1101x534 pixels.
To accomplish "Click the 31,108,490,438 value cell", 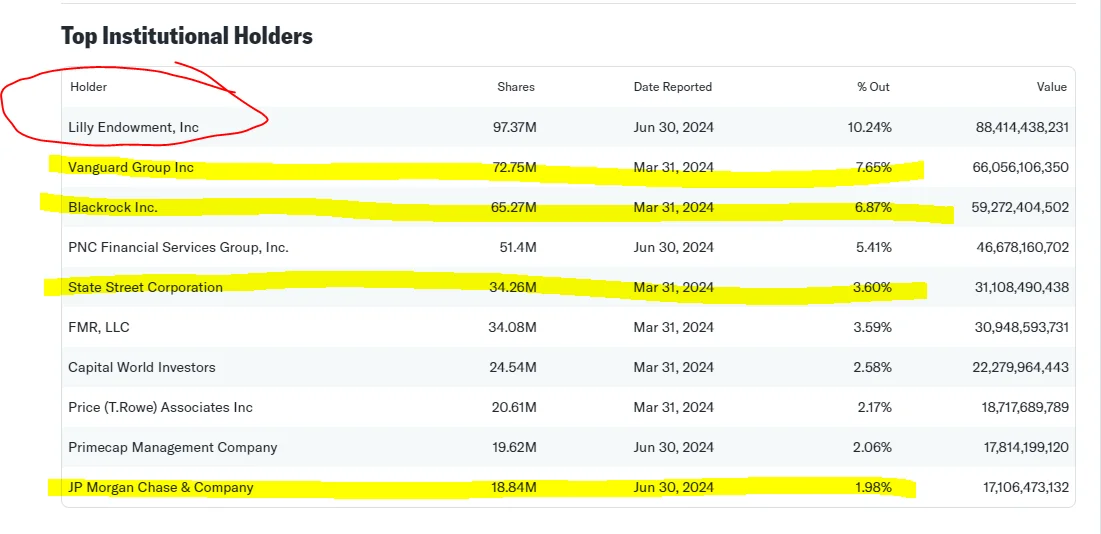I will [x=1020, y=288].
